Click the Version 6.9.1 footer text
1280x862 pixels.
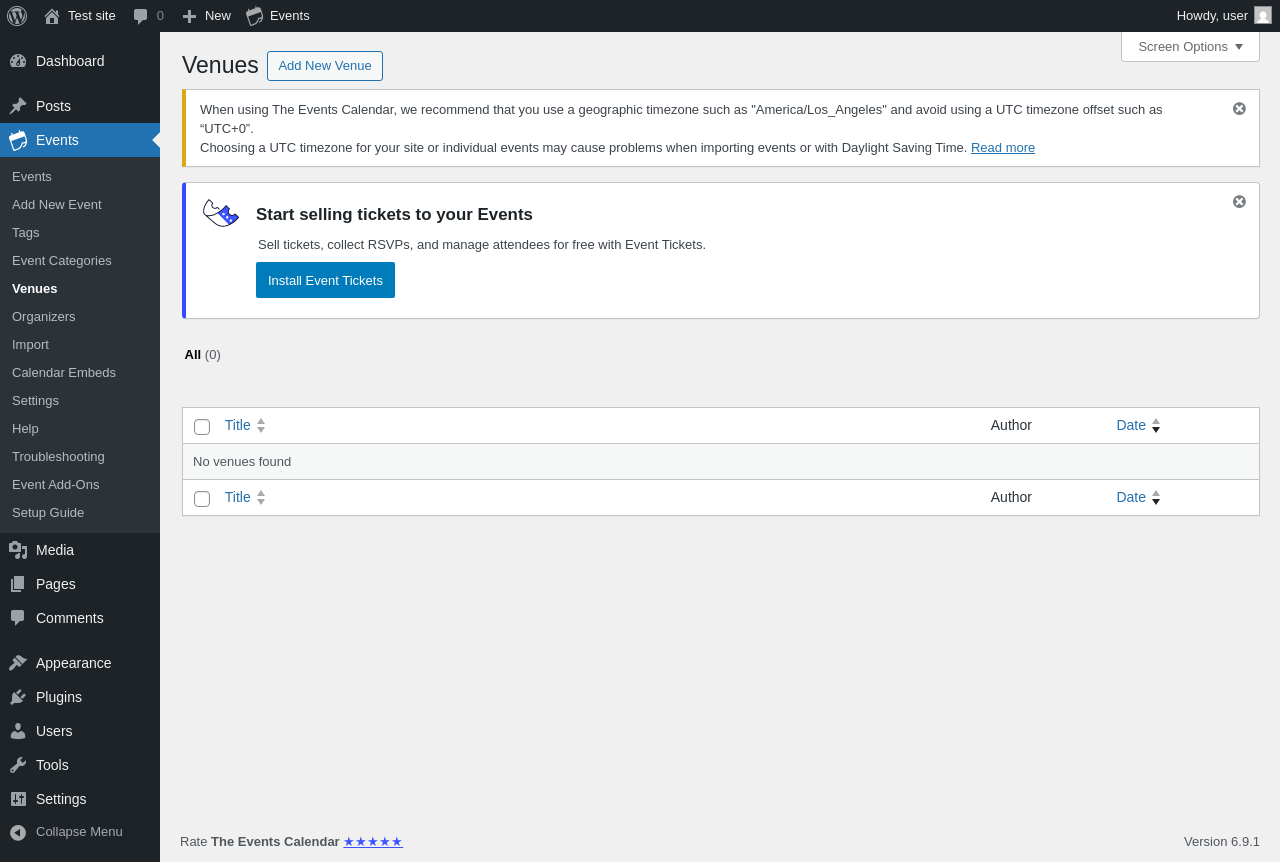point(1222,842)
